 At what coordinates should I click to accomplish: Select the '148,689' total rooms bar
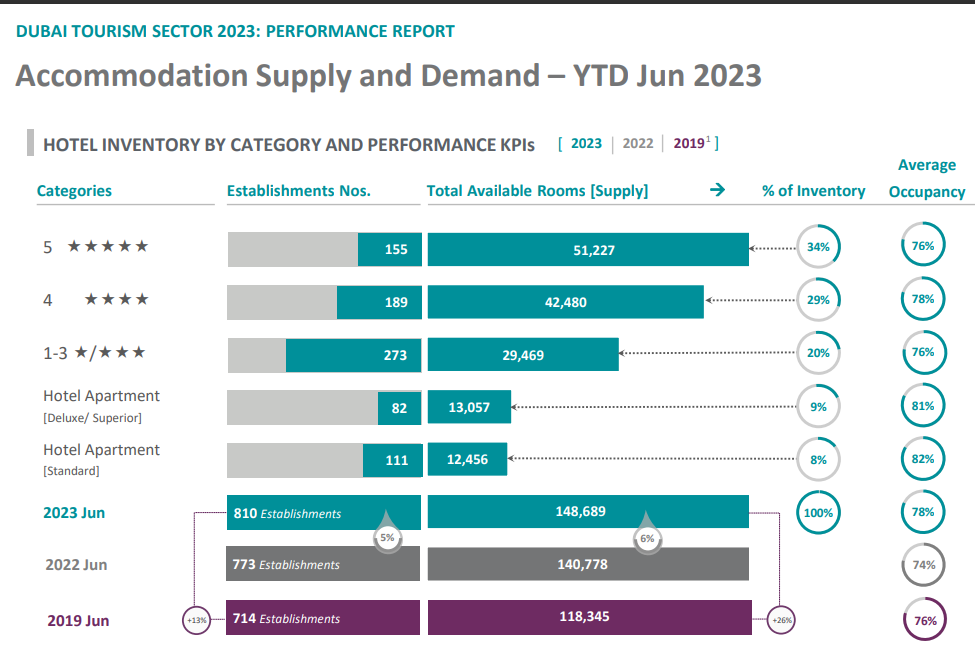tap(588, 511)
